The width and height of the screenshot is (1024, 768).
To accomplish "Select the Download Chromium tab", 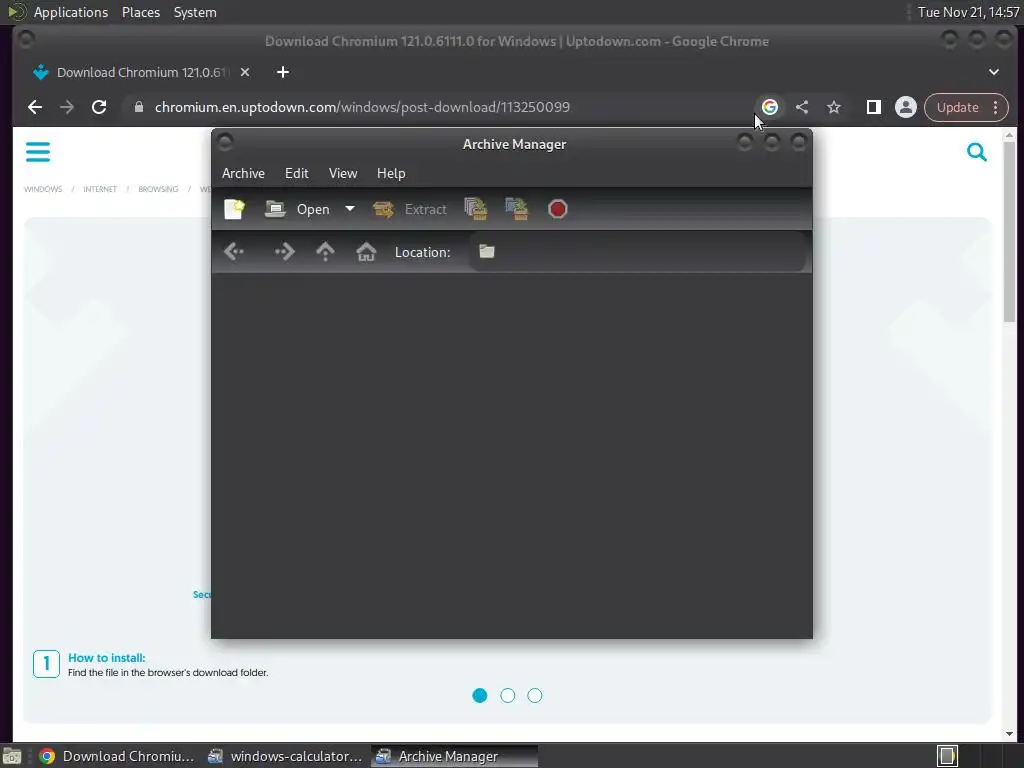I will [x=140, y=72].
